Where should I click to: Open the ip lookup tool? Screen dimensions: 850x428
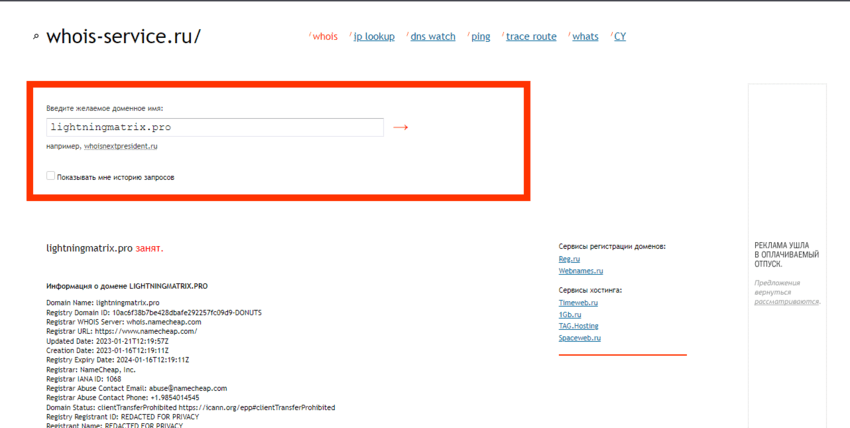point(374,36)
